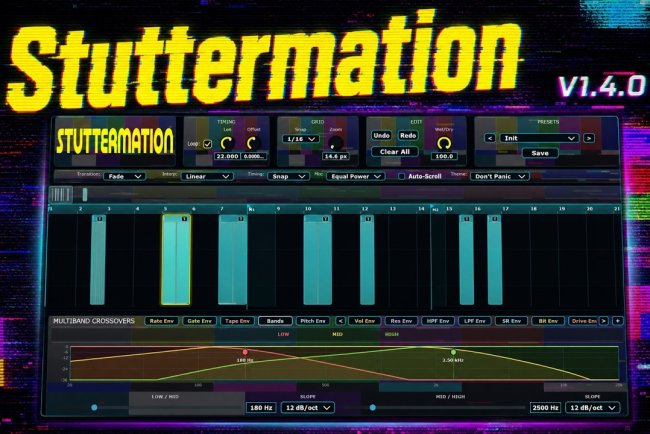Click the 2500 Hz frequency field
The image size is (650, 434).
[x=545, y=408]
